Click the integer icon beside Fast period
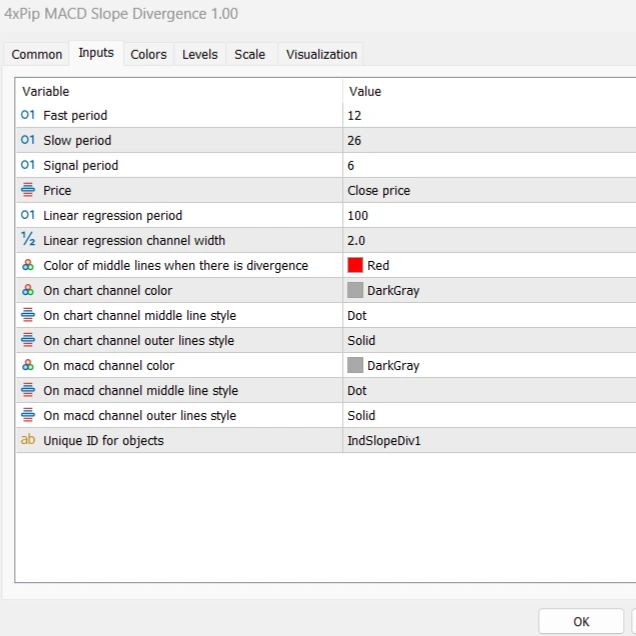The height and width of the screenshot is (636, 636). click(28, 115)
